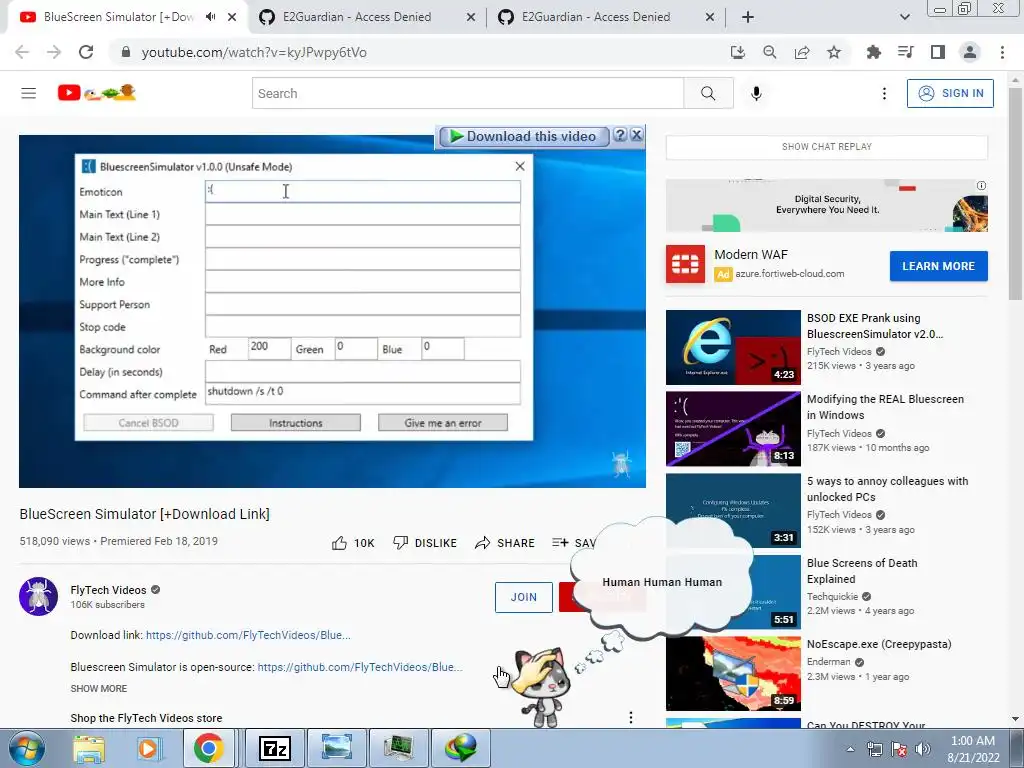Open Modifying the REAL Bluescreen video thumbnail

[x=733, y=428]
